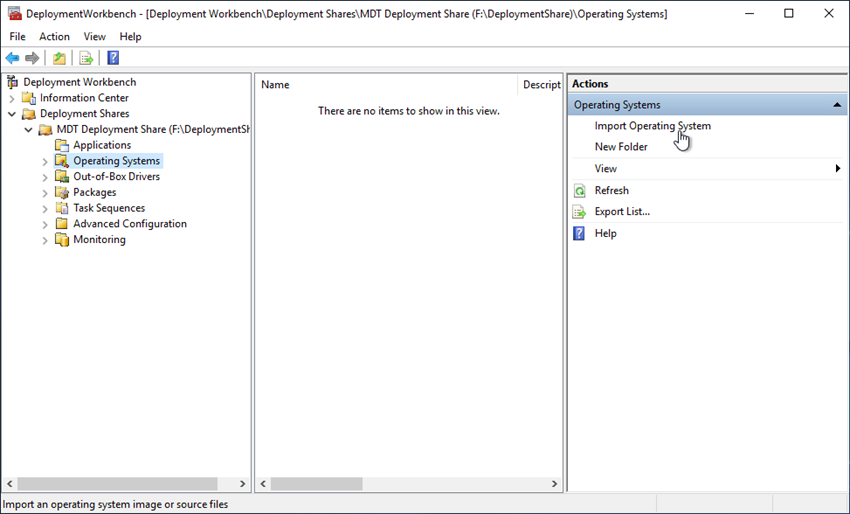The height and width of the screenshot is (514, 850).
Task: Click the blue Help toolbar icon
Action: click(113, 58)
